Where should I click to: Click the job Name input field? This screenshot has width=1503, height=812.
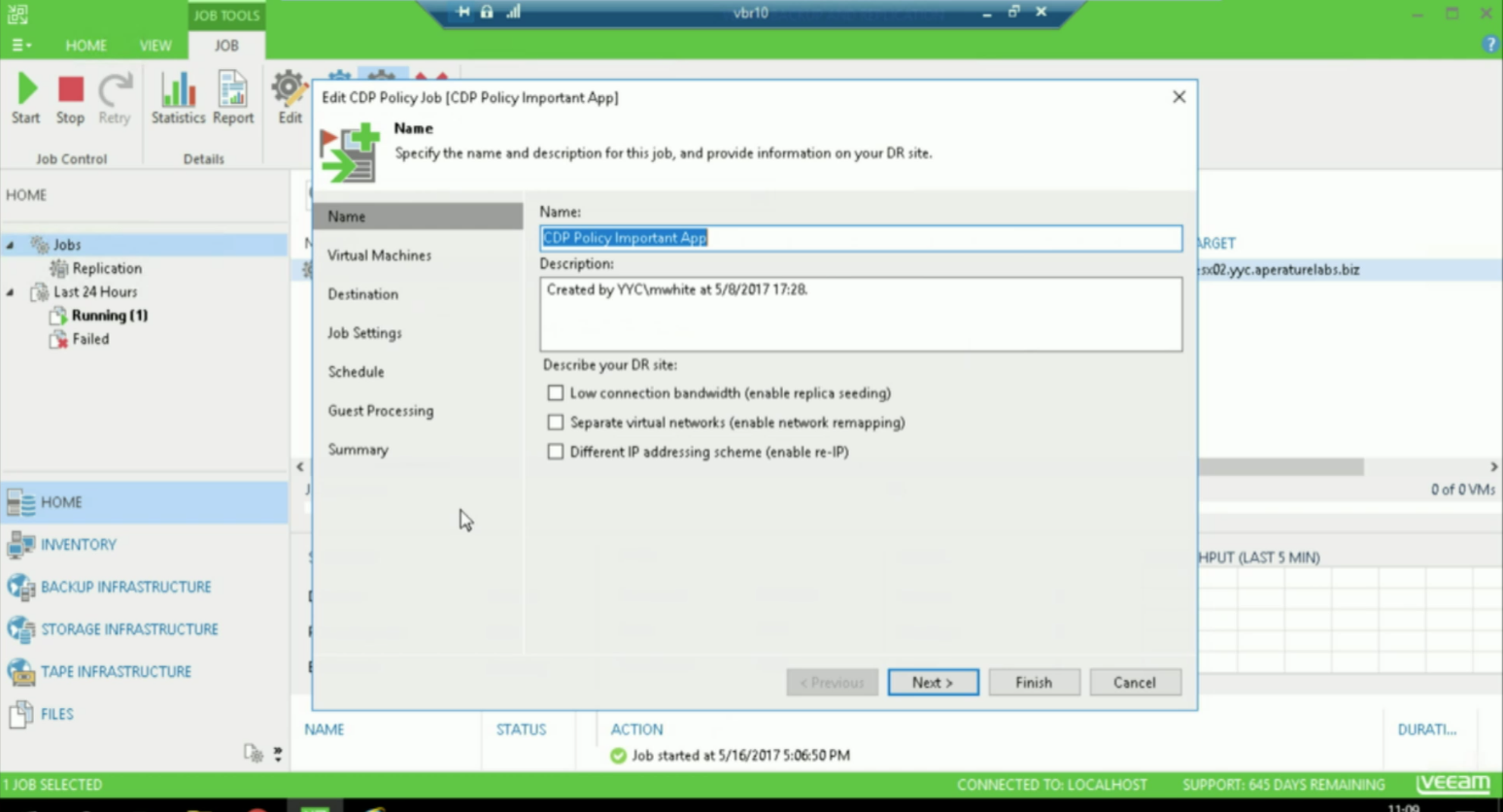point(861,238)
